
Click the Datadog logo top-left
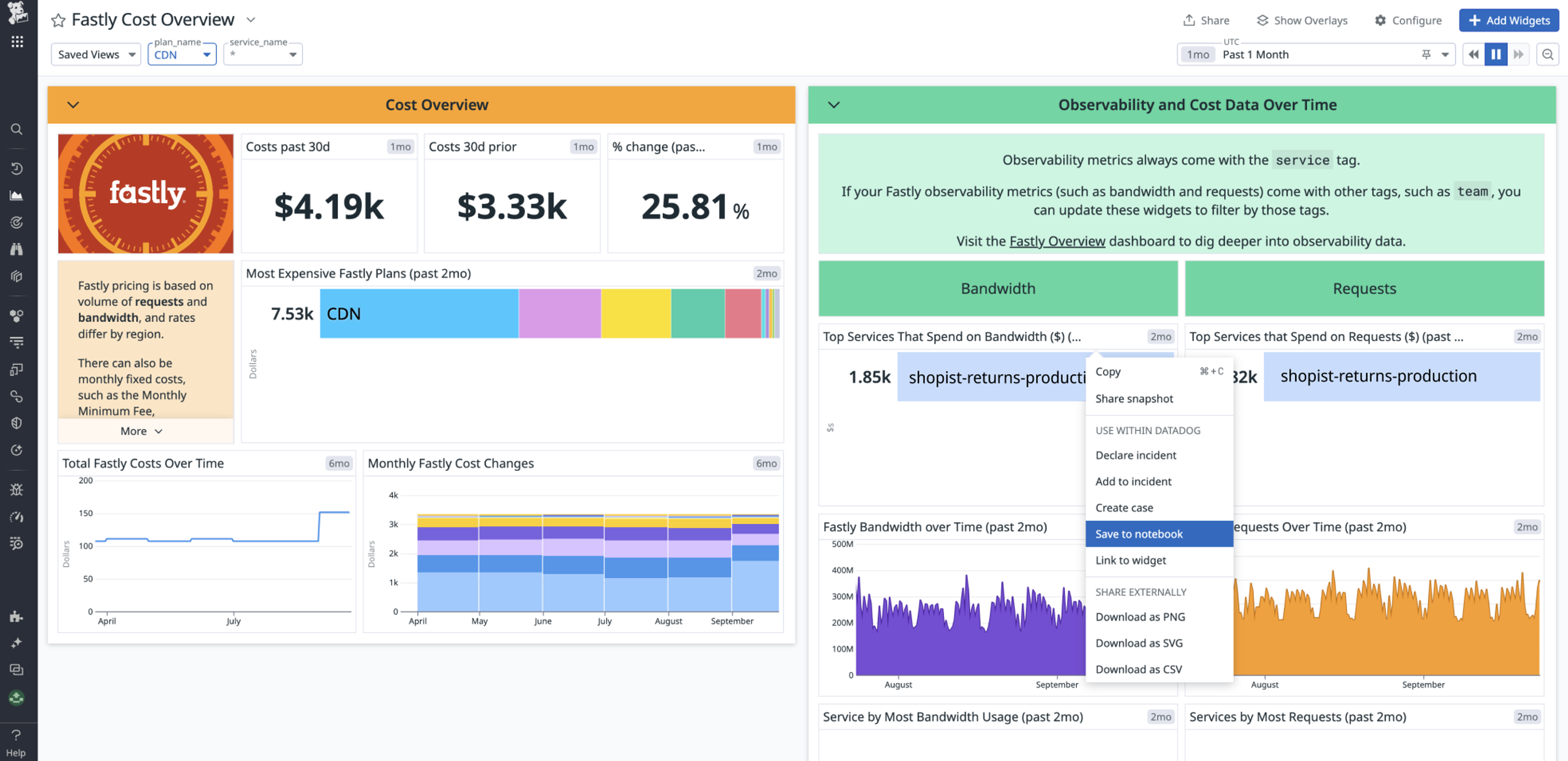click(x=16, y=14)
